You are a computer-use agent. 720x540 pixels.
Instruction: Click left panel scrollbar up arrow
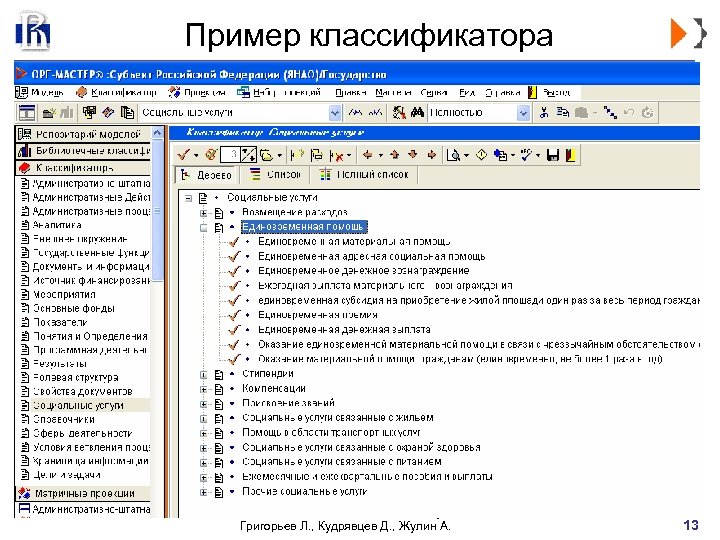157,133
